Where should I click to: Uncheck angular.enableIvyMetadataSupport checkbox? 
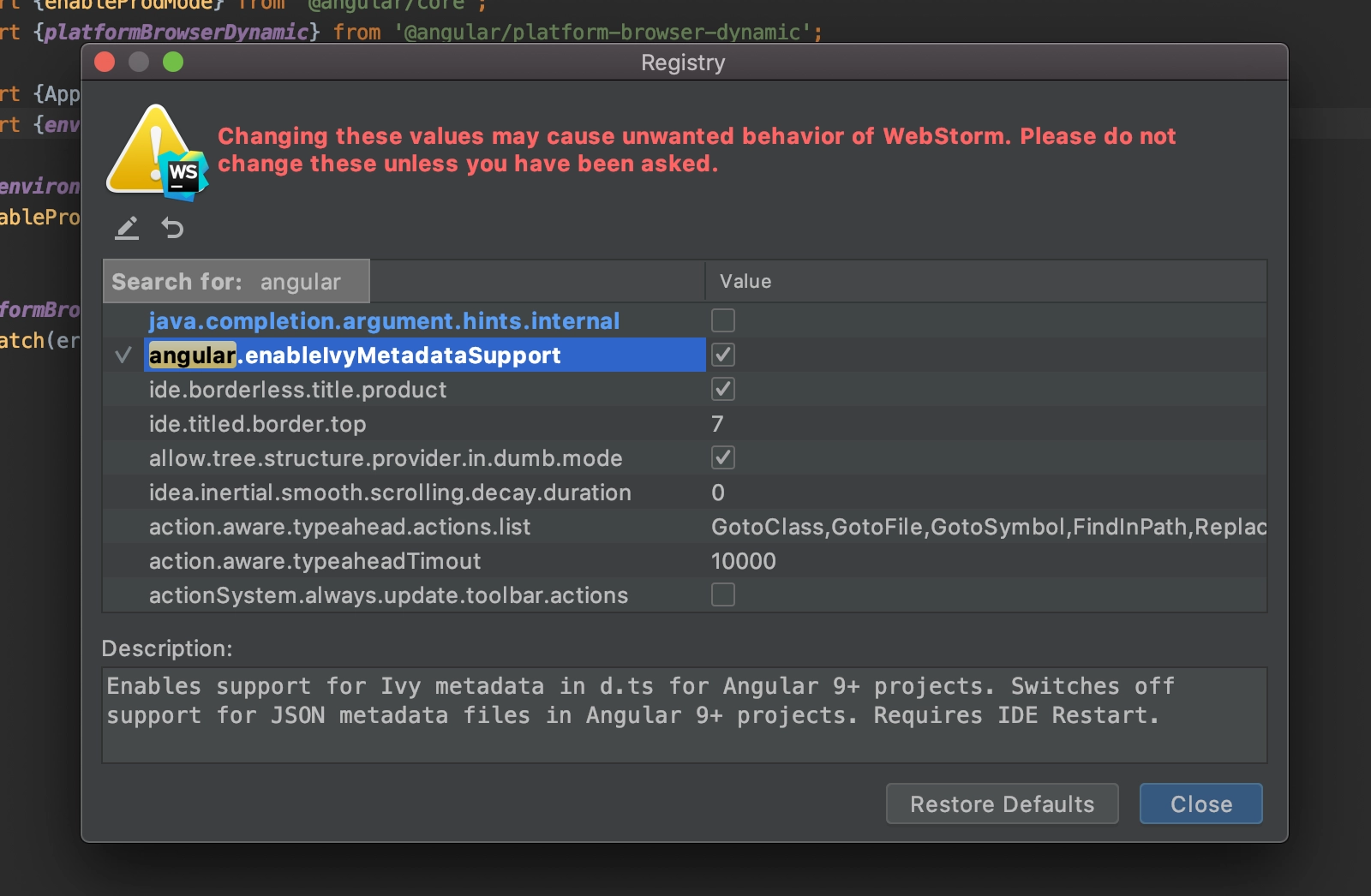click(723, 355)
